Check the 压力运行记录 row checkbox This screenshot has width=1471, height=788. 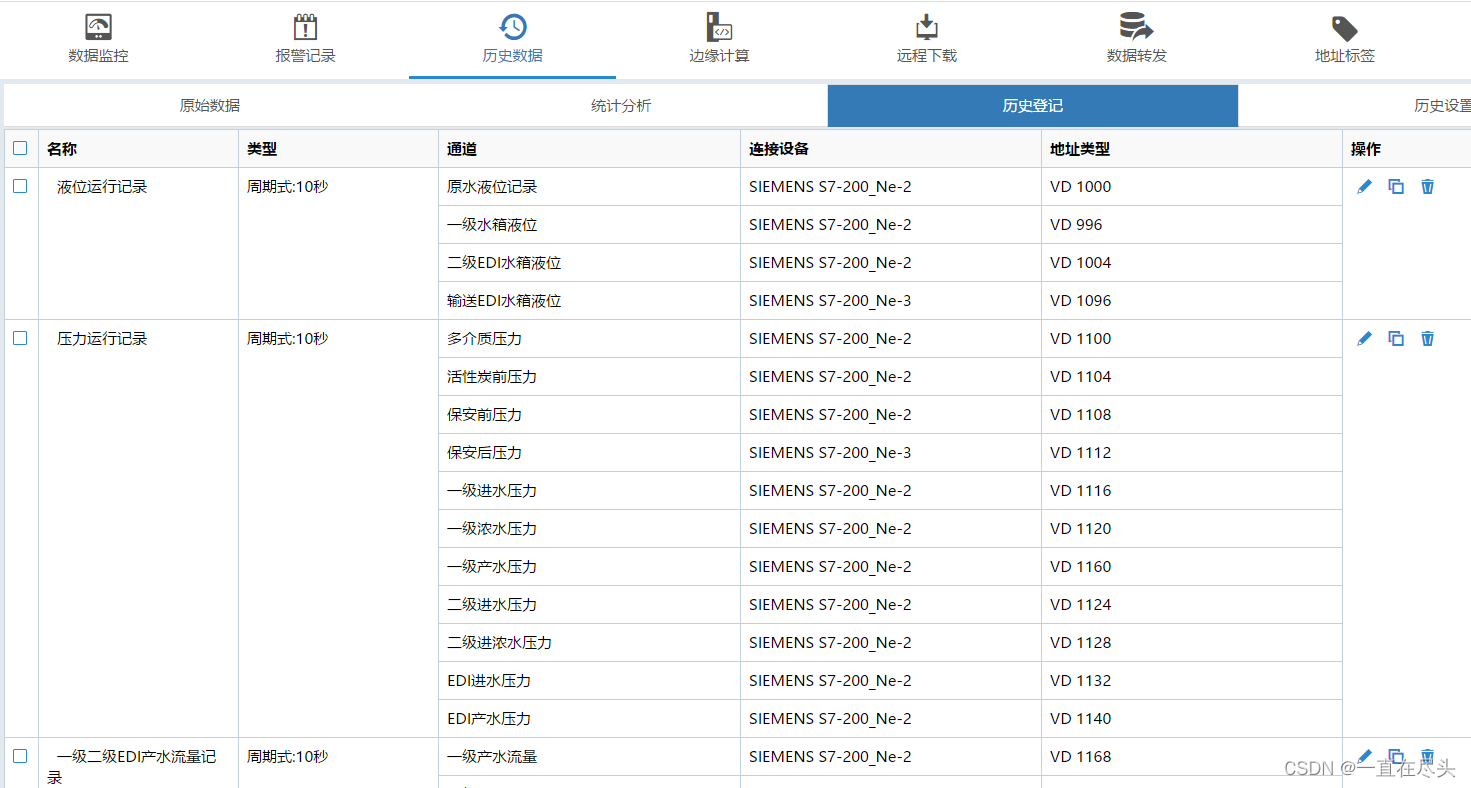point(20,338)
